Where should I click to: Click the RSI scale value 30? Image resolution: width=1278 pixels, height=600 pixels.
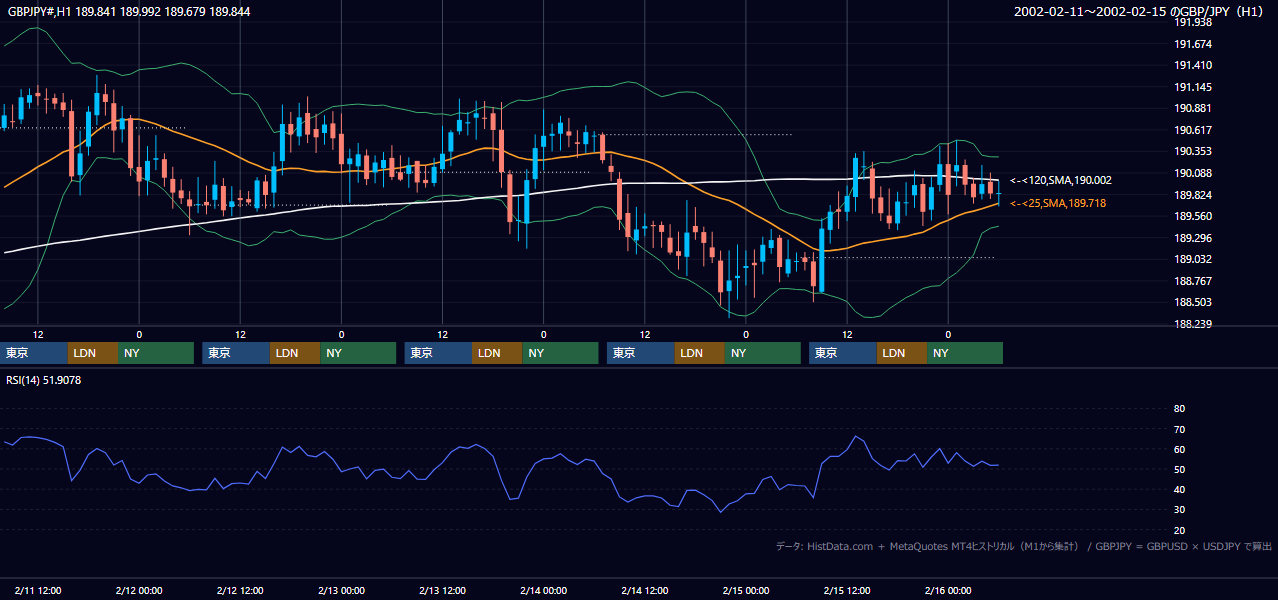pos(1179,510)
